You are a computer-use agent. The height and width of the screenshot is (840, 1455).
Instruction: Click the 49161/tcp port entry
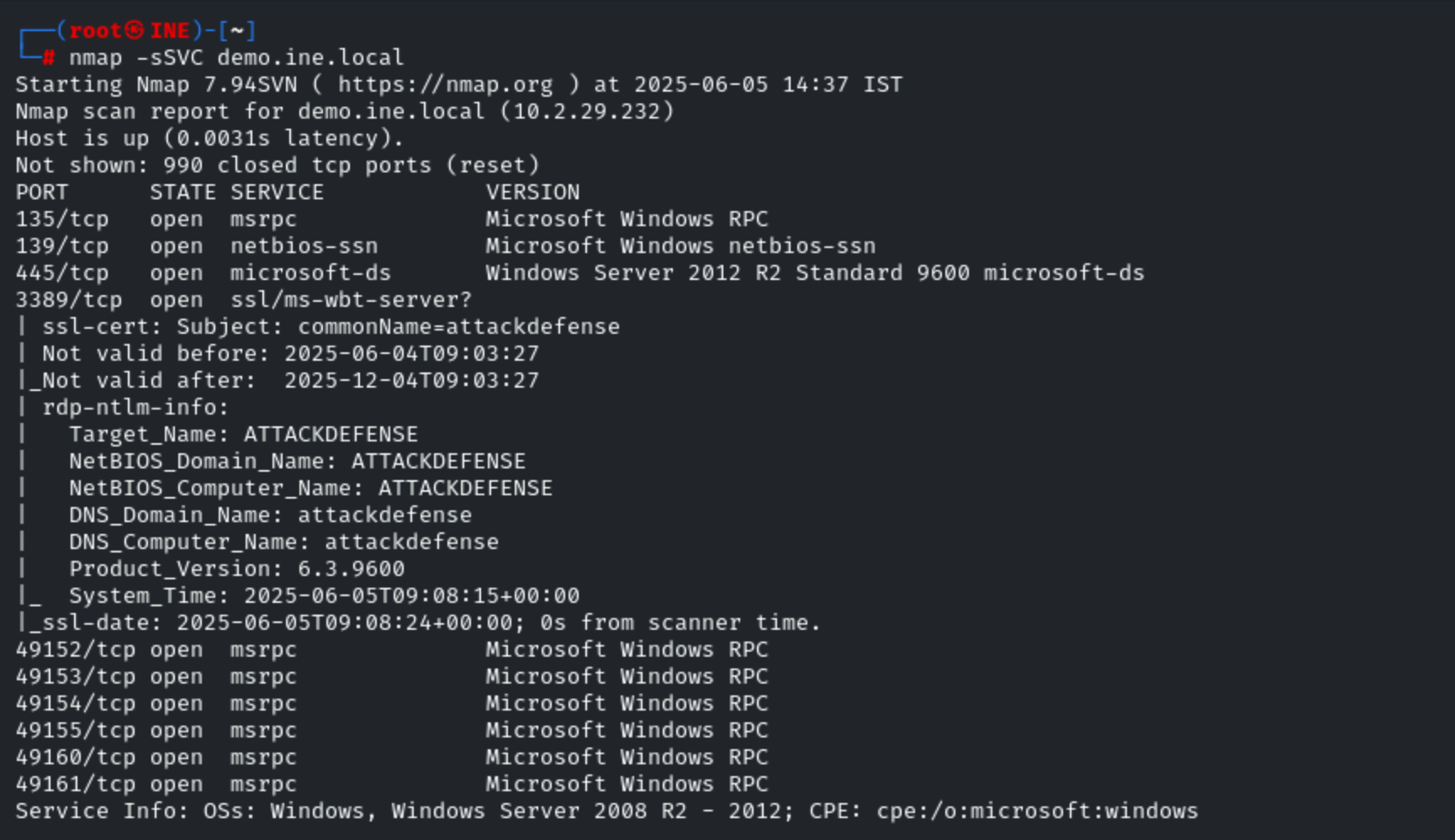(x=76, y=785)
